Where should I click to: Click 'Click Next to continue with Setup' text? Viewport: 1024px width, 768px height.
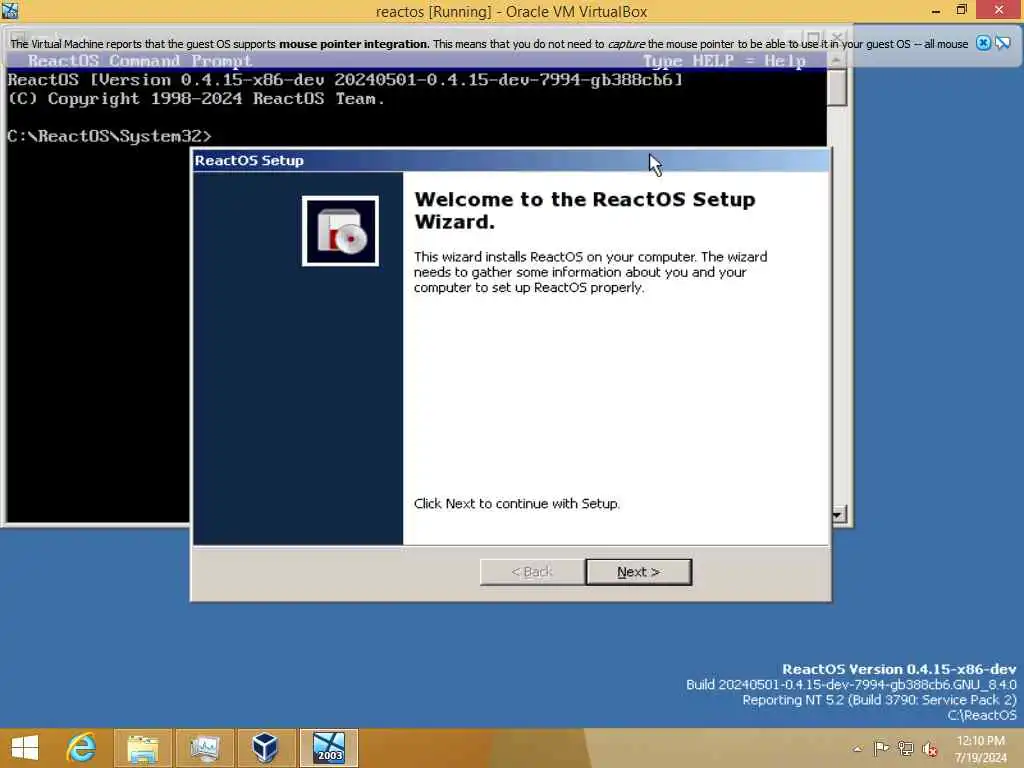click(517, 504)
